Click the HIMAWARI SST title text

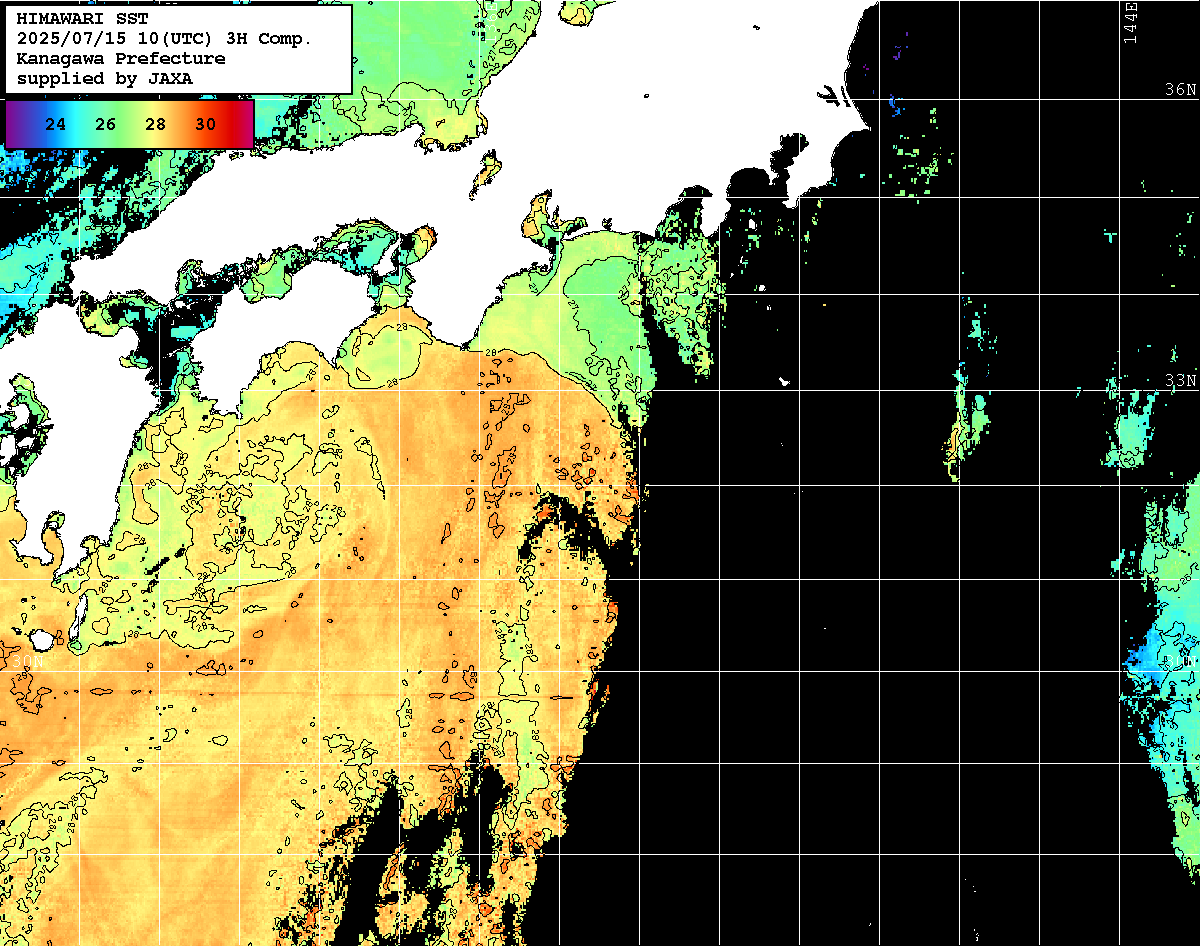coord(82,19)
